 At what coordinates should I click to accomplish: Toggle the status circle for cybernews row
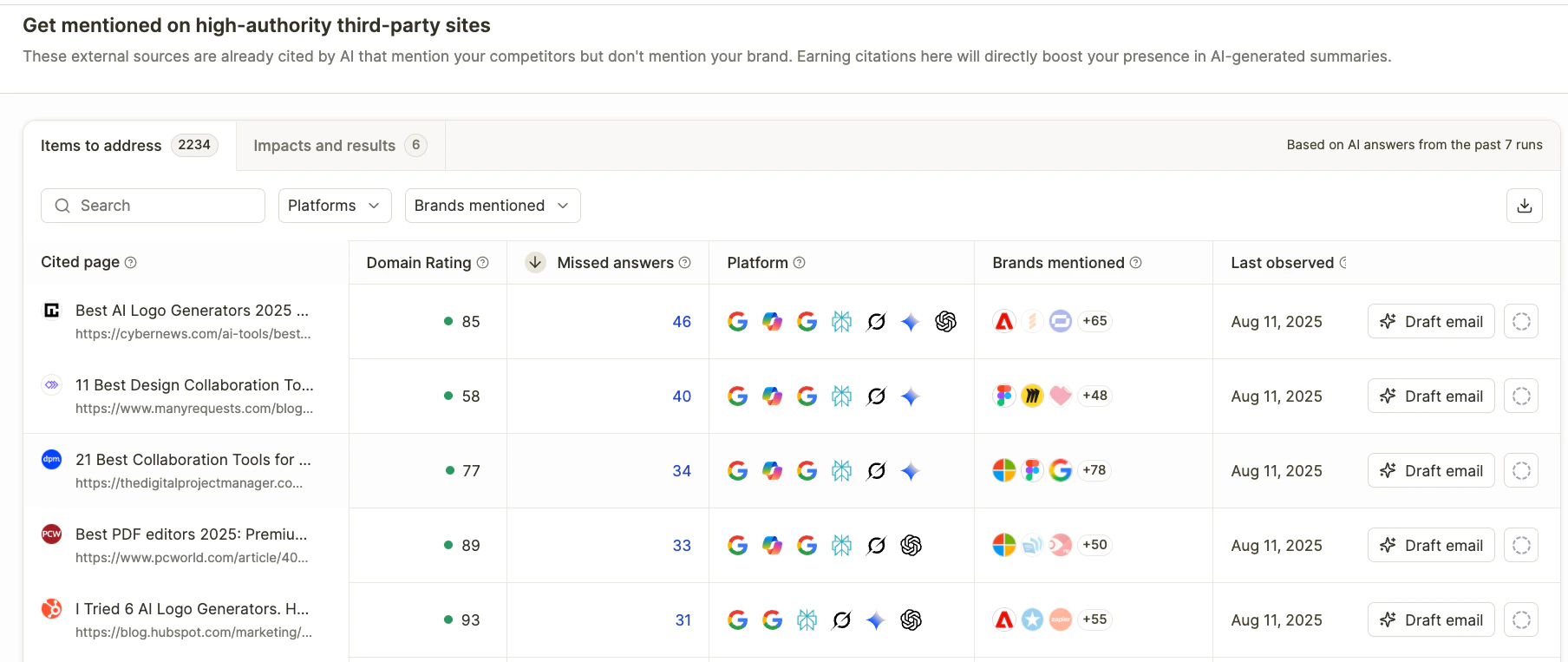click(1520, 322)
